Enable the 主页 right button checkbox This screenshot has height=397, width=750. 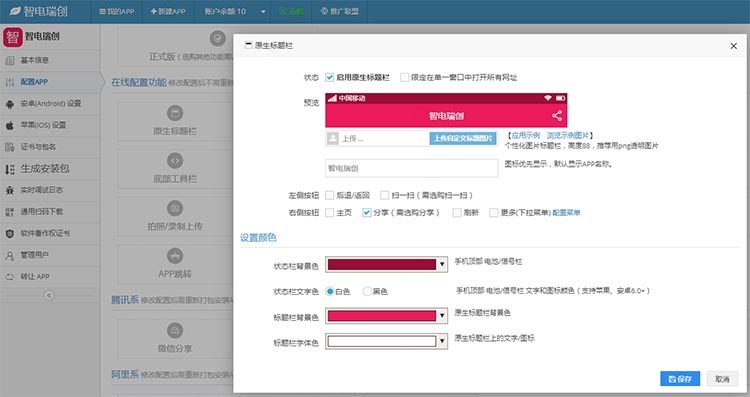(330, 212)
